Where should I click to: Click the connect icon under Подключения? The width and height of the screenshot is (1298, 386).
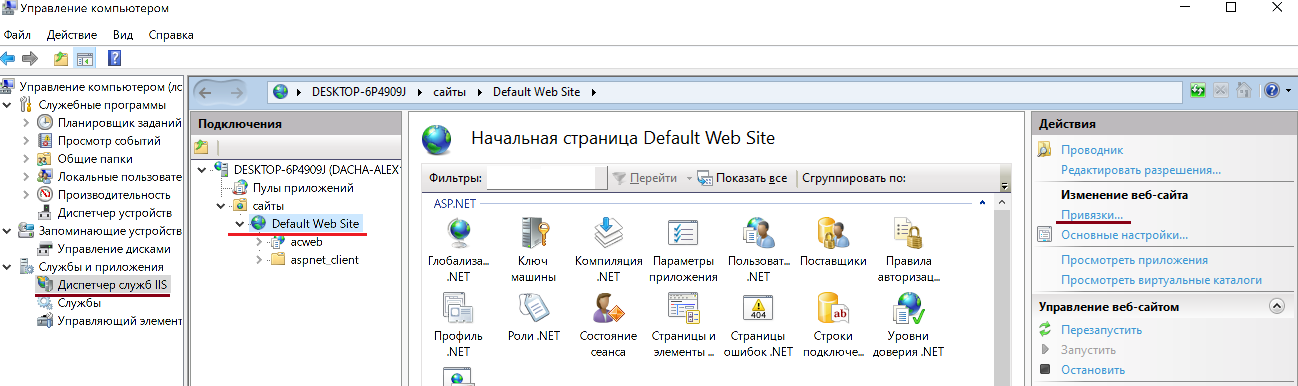201,147
